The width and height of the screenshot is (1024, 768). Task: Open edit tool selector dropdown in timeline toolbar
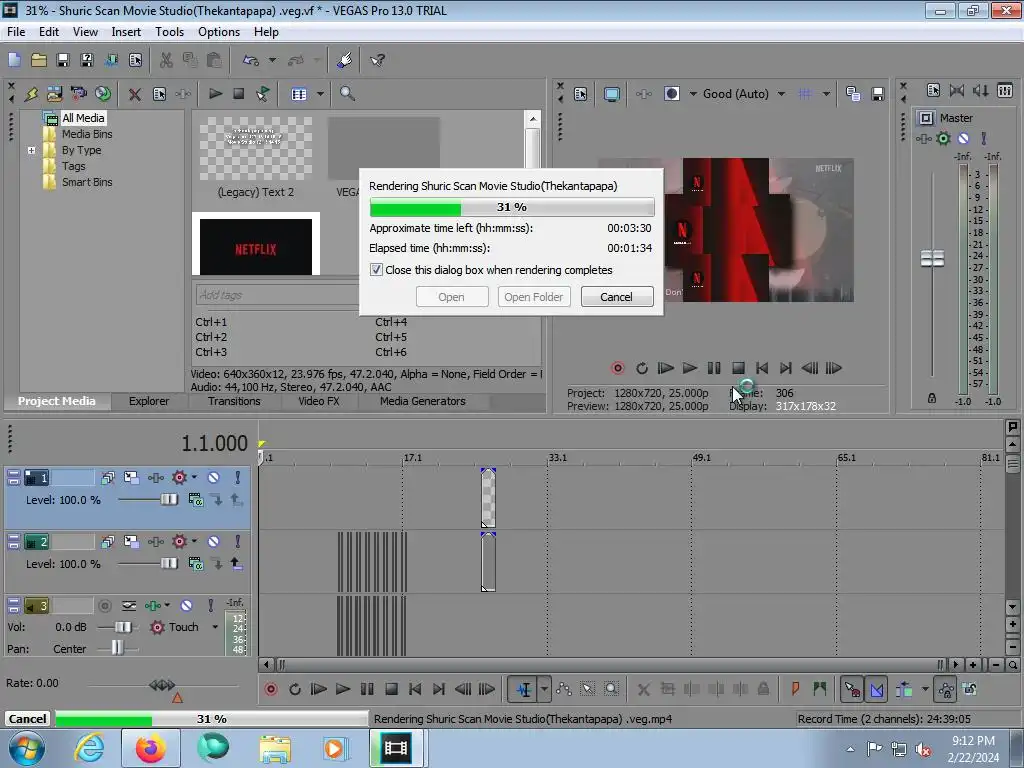coord(544,689)
